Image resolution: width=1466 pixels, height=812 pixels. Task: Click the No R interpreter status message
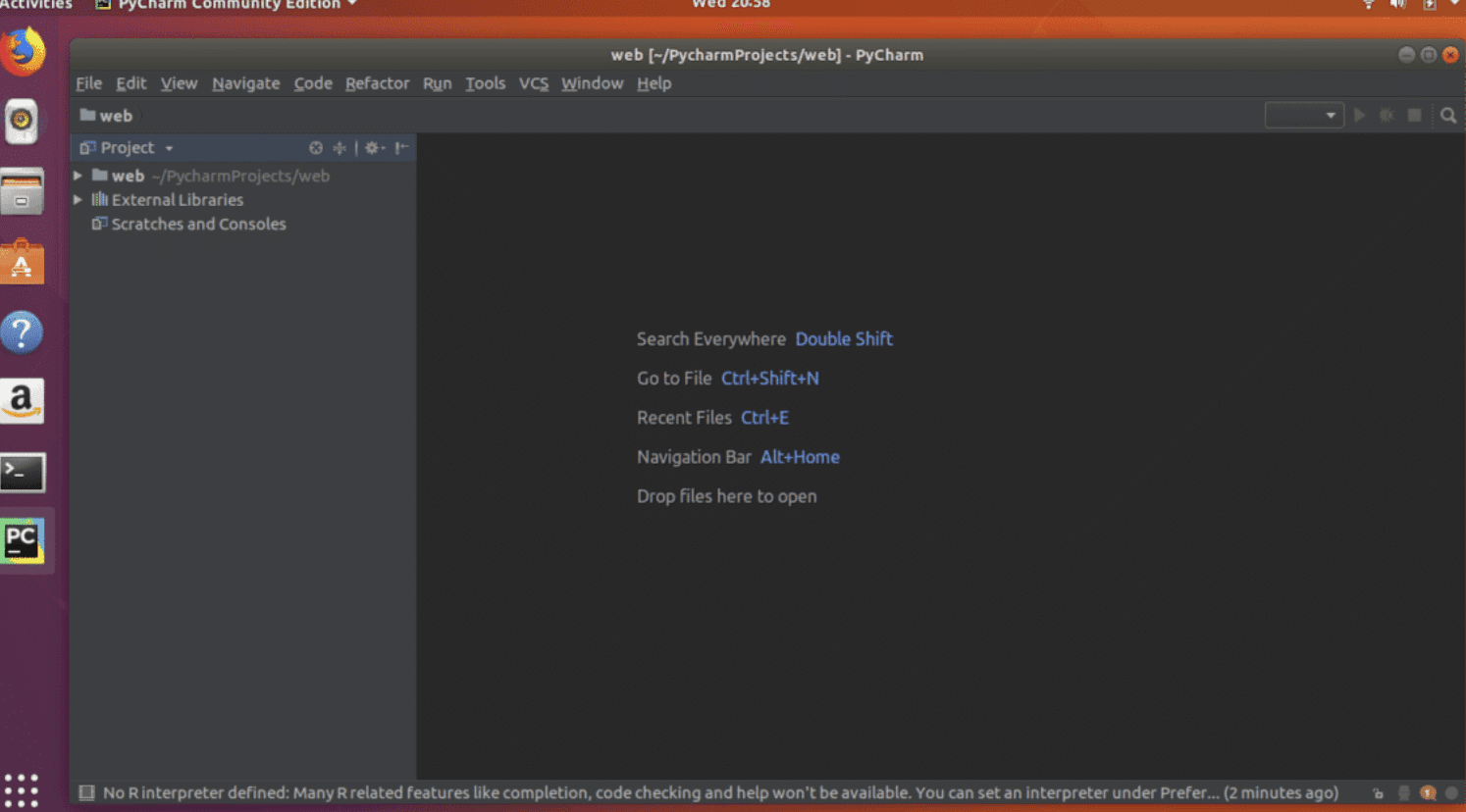720,792
